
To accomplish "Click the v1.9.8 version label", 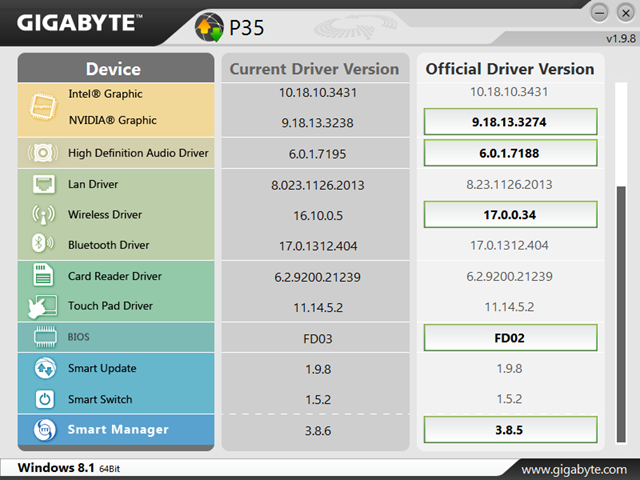I will coord(621,39).
